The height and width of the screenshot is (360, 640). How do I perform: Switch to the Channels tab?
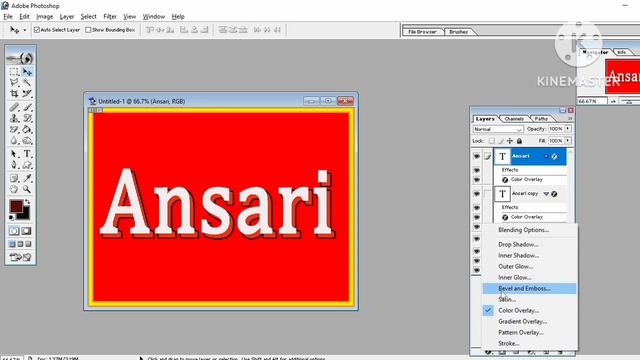point(514,119)
